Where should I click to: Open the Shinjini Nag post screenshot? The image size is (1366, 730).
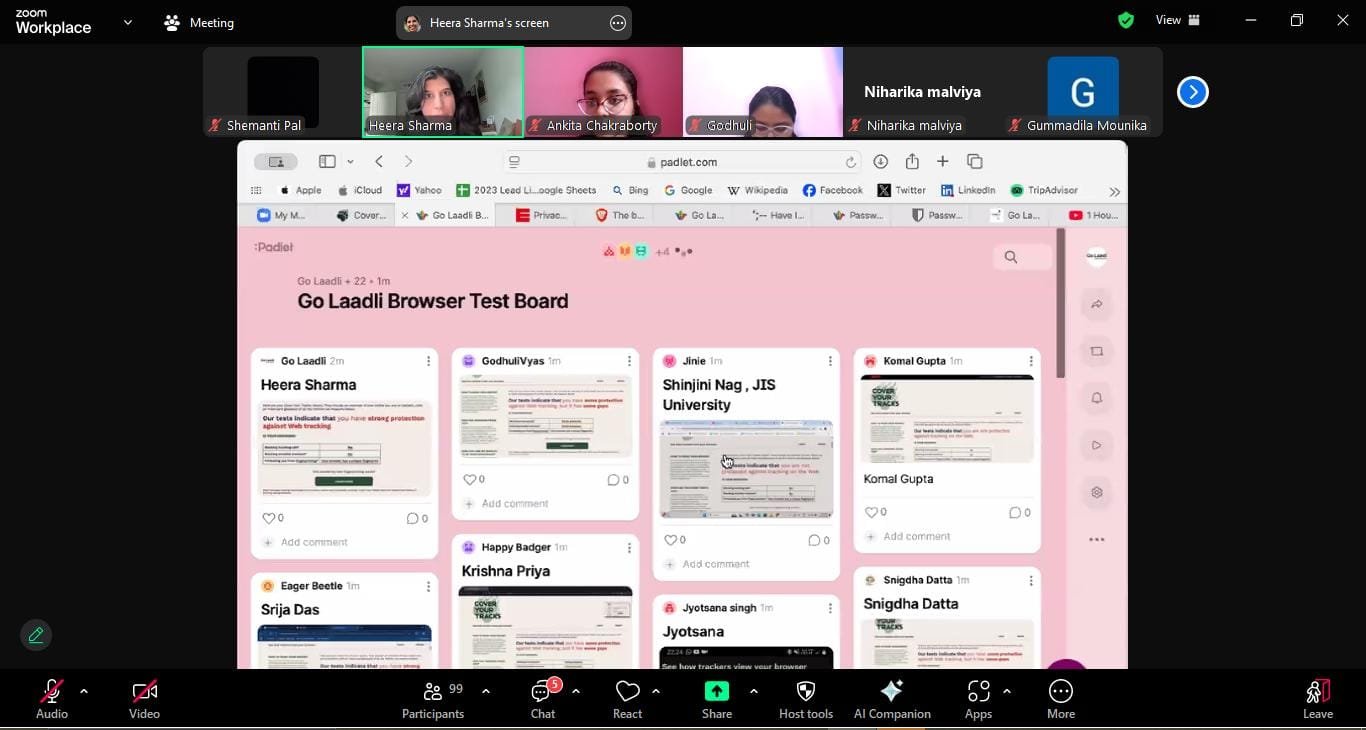(746, 469)
